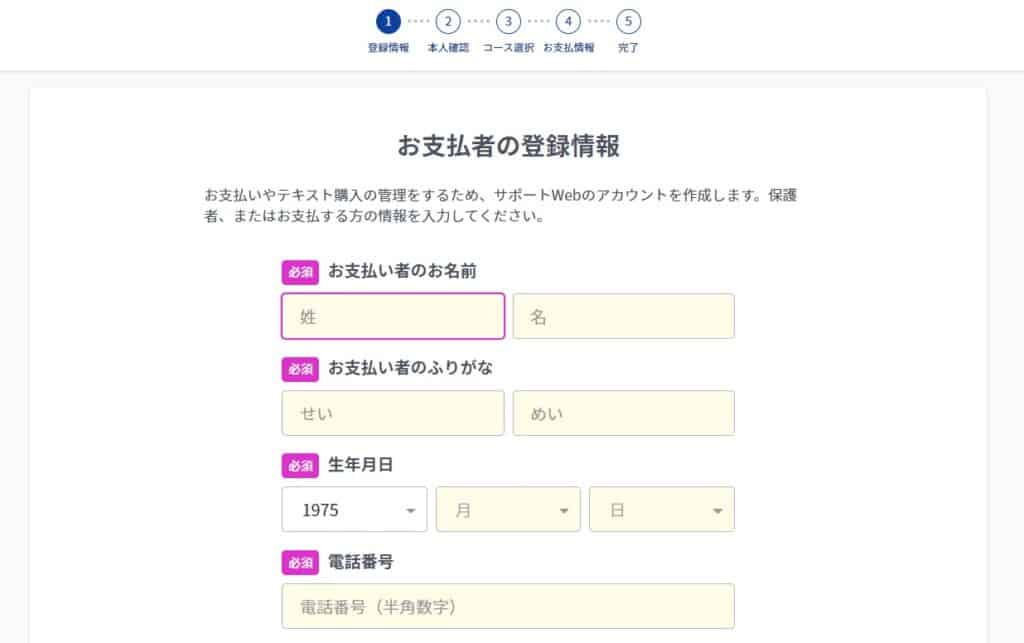Click the 必須 badge beside 生年月日

(x=300, y=466)
